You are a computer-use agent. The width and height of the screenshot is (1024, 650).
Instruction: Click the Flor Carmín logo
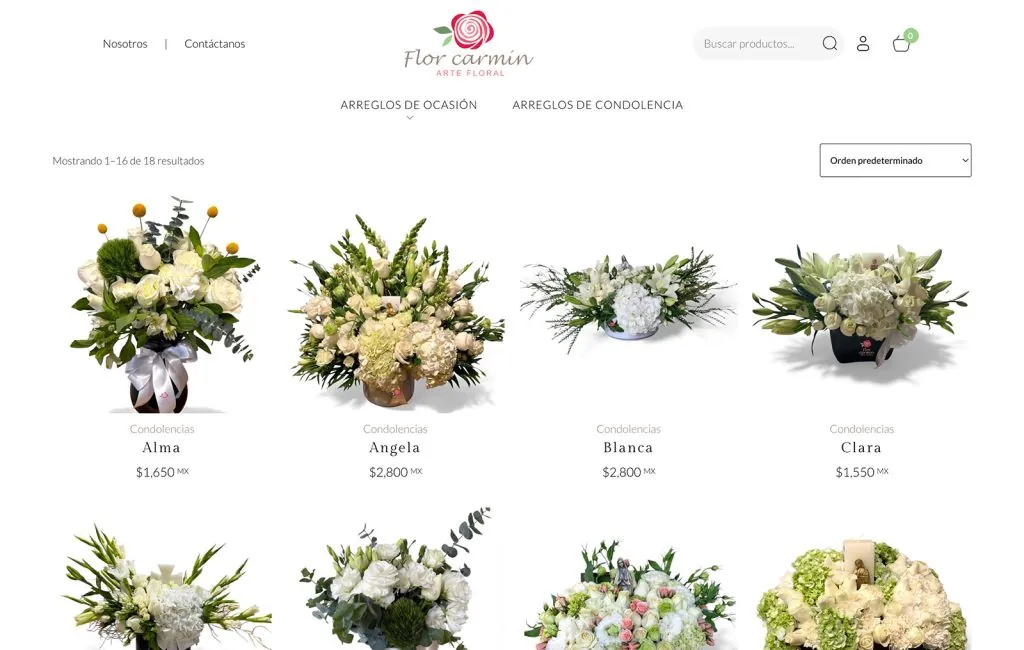click(469, 43)
